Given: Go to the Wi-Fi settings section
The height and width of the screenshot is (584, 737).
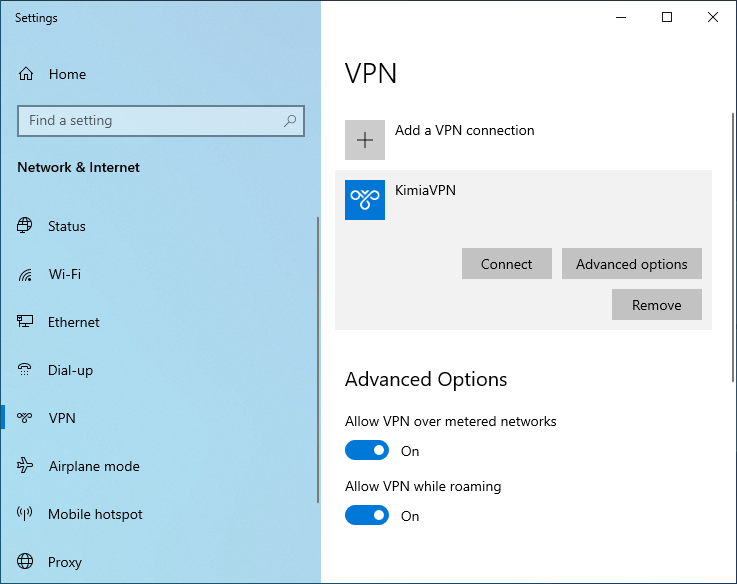Looking at the screenshot, I should (x=65, y=274).
